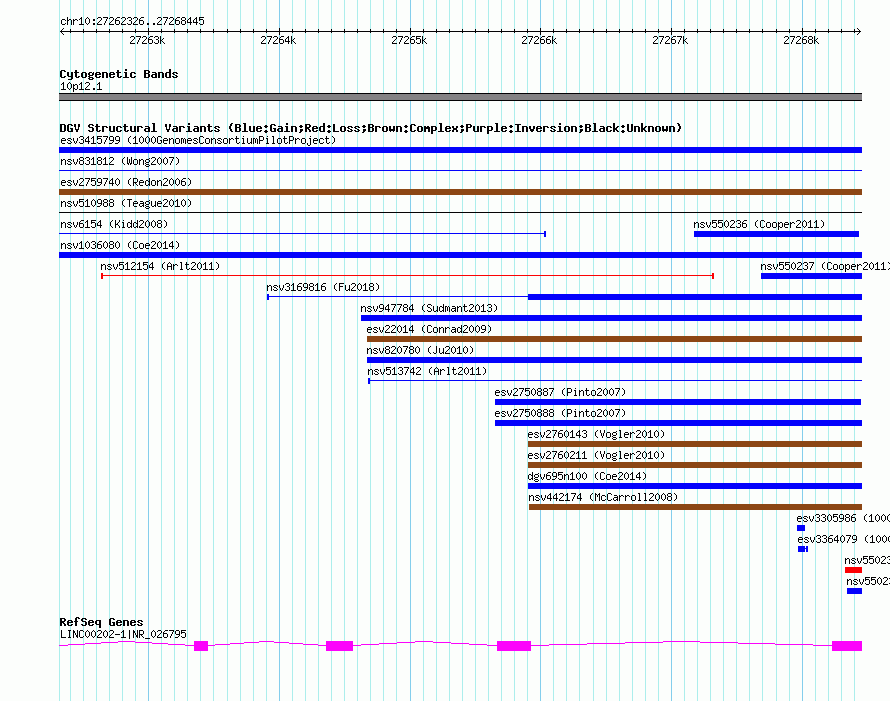The height and width of the screenshot is (701, 890).
Task: Select the thin blue nsv6154 line
Action: click(x=303, y=234)
